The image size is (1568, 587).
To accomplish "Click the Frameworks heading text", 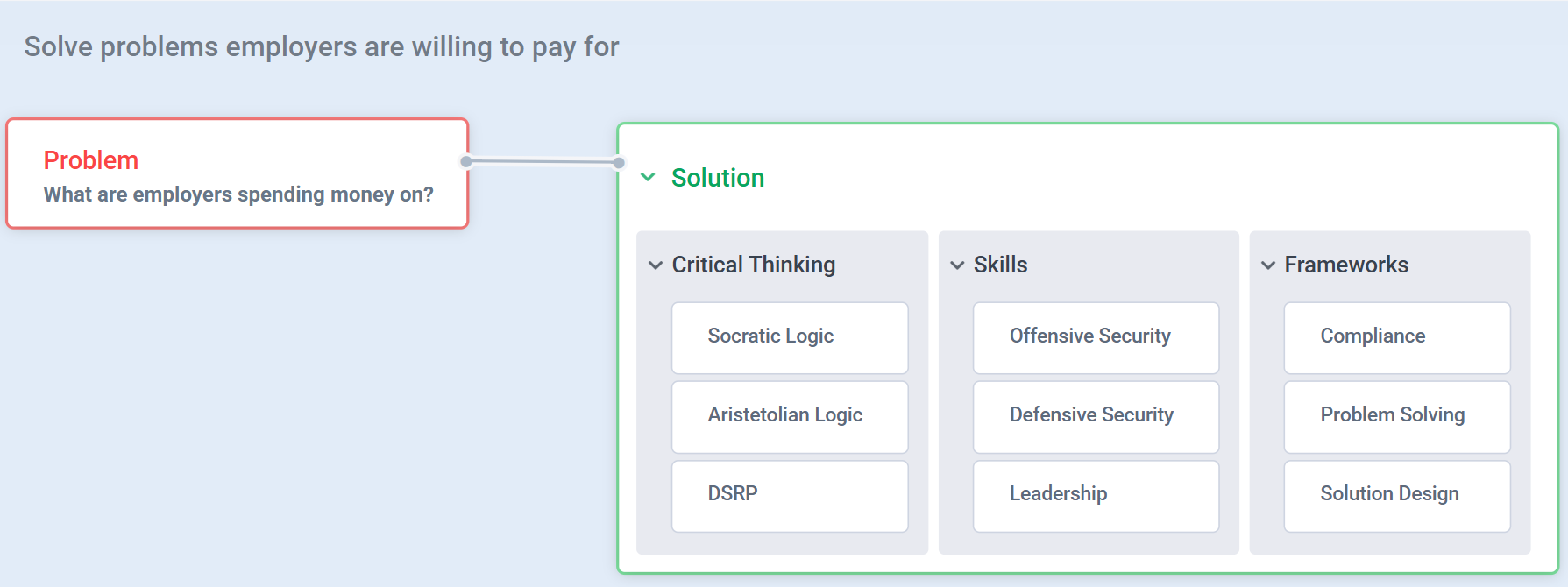I will (1346, 265).
